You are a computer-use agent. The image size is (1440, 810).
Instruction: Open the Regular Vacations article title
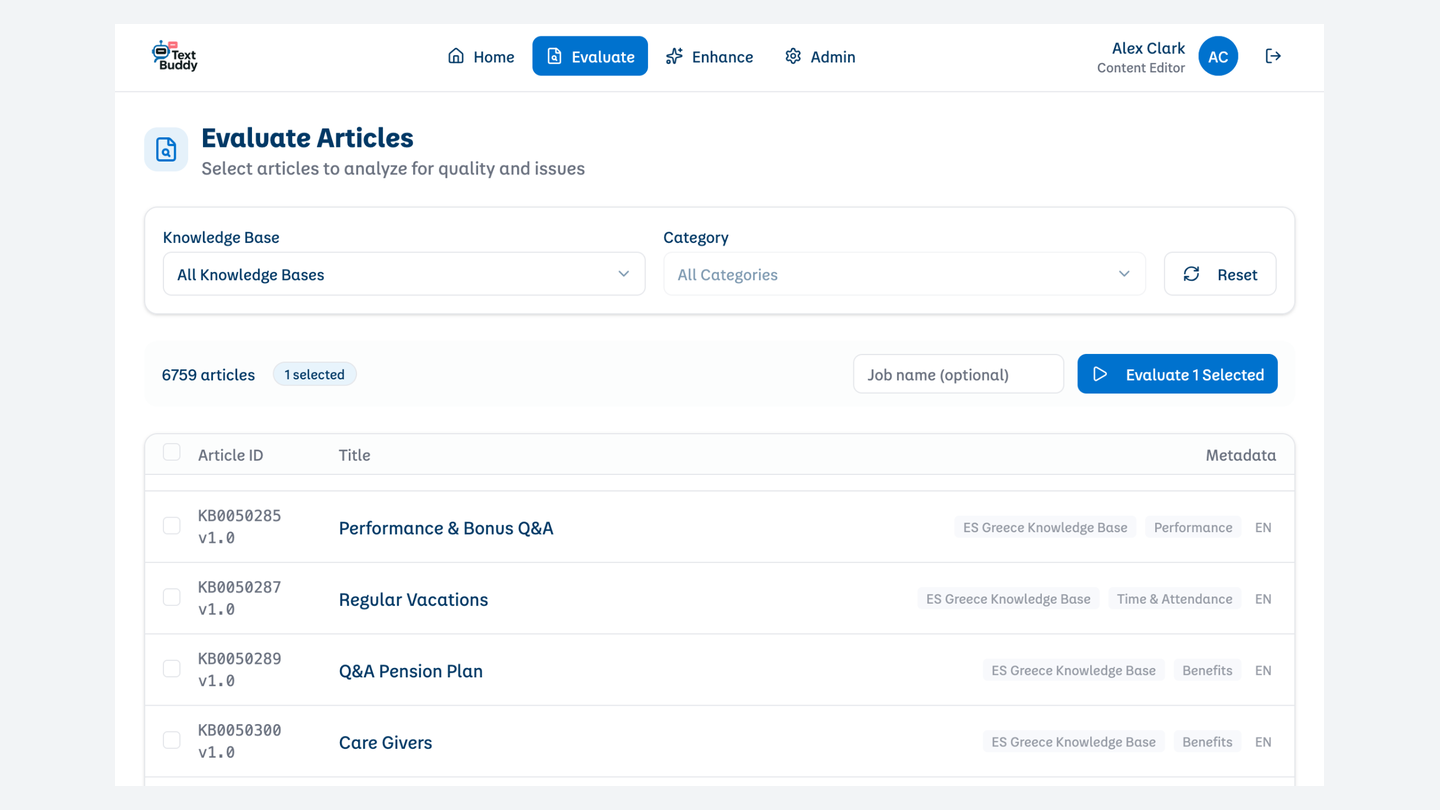pyautogui.click(x=413, y=599)
